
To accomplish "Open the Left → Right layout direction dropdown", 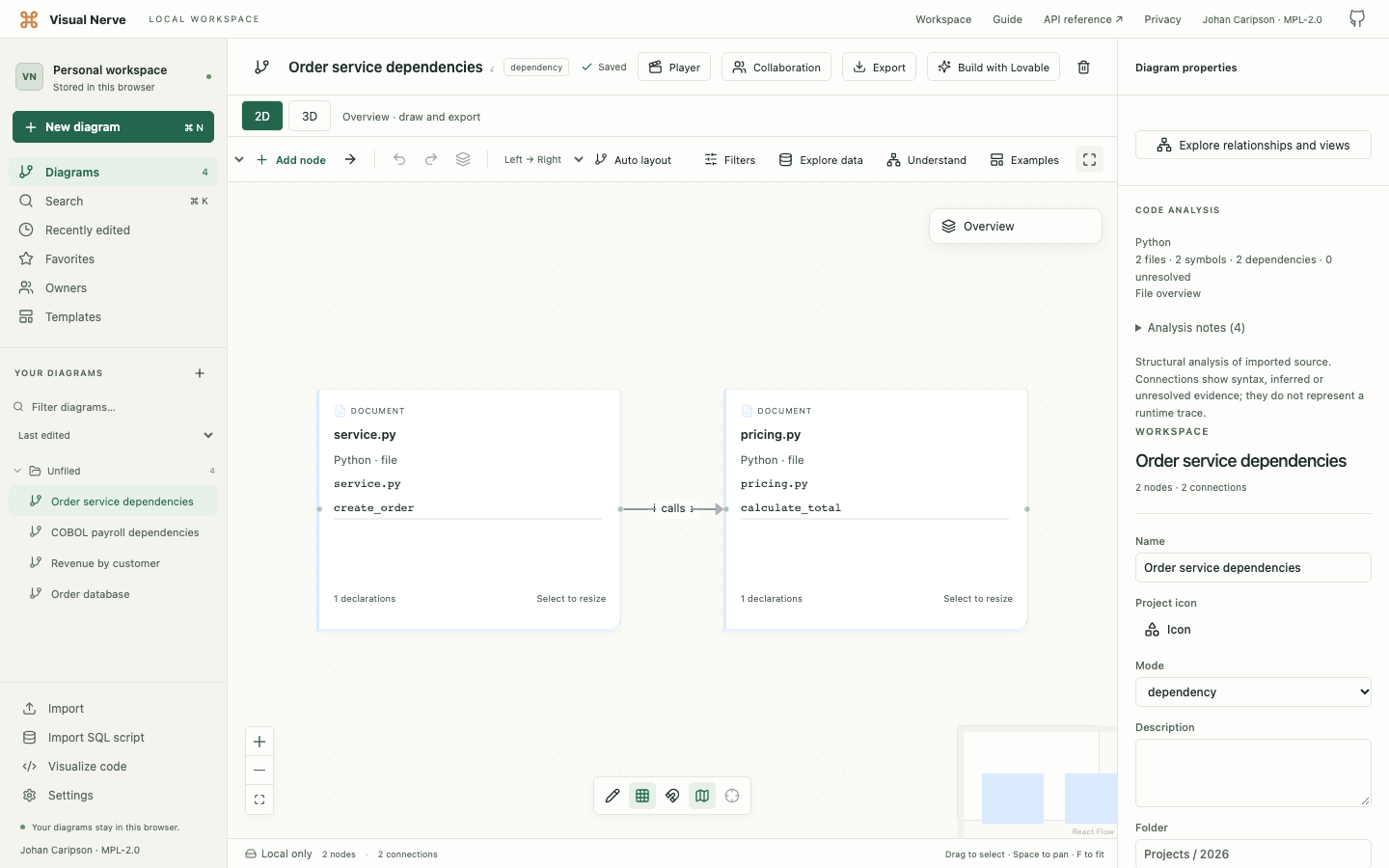I will pyautogui.click(x=543, y=160).
